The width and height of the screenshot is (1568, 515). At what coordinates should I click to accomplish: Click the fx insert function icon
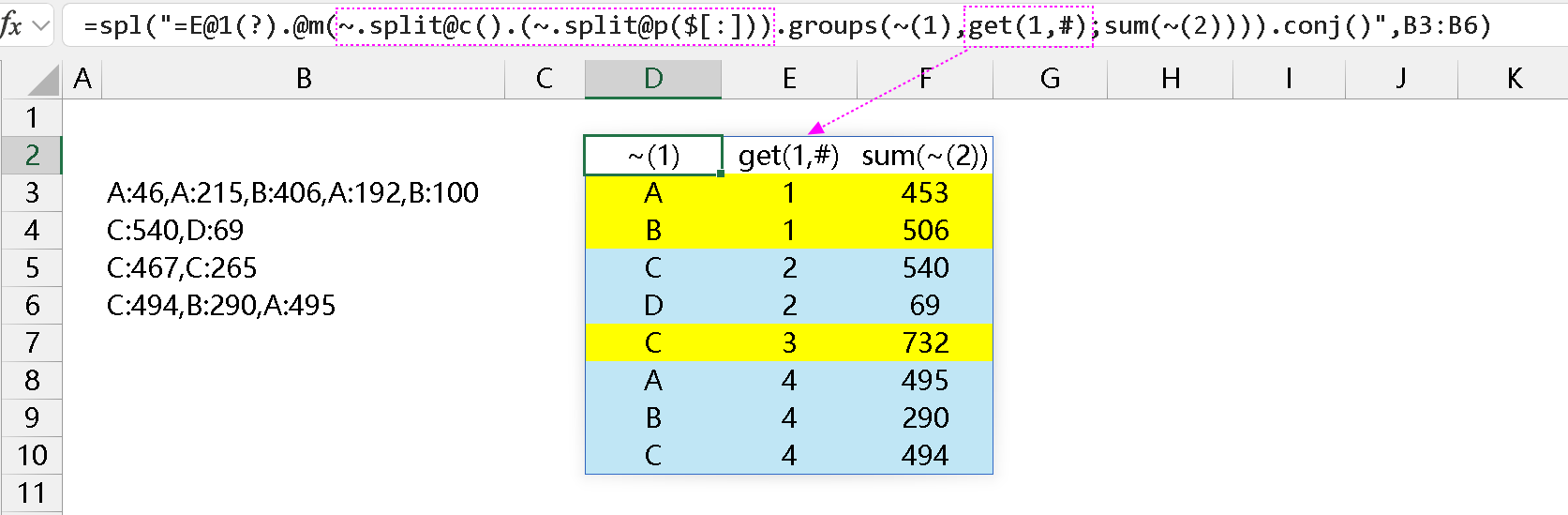point(11,25)
